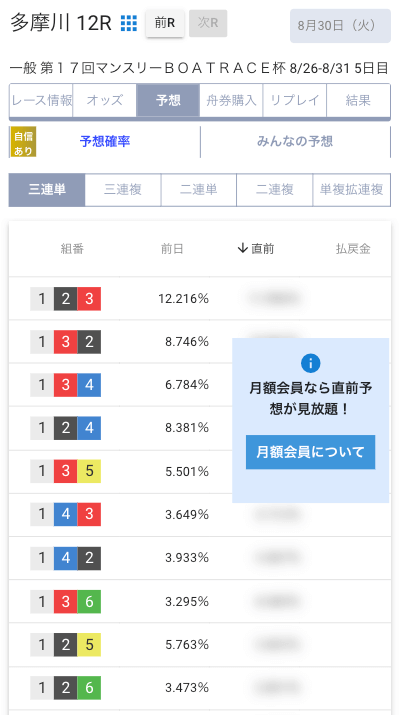Click the 月額会員について button
402x715 pixels.
point(310,452)
